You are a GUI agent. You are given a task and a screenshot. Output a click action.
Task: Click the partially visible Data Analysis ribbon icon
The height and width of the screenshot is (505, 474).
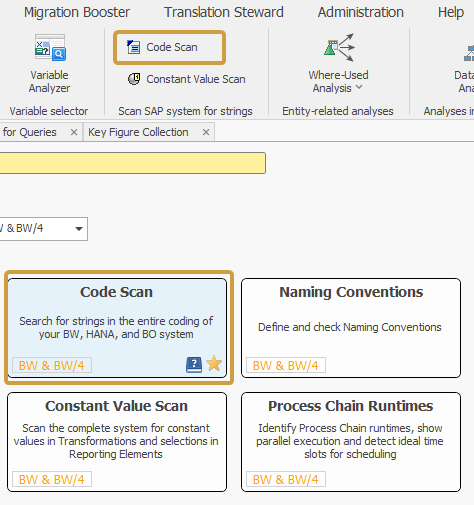coord(469,53)
